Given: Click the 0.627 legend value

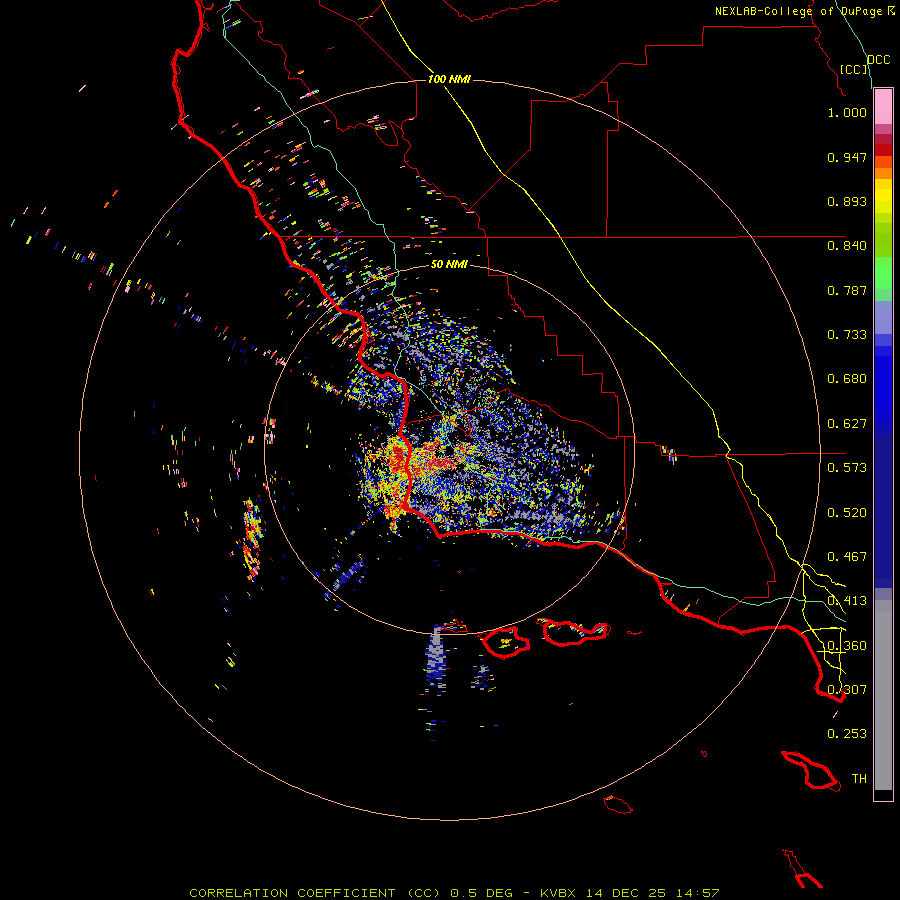Looking at the screenshot, I should tap(847, 424).
